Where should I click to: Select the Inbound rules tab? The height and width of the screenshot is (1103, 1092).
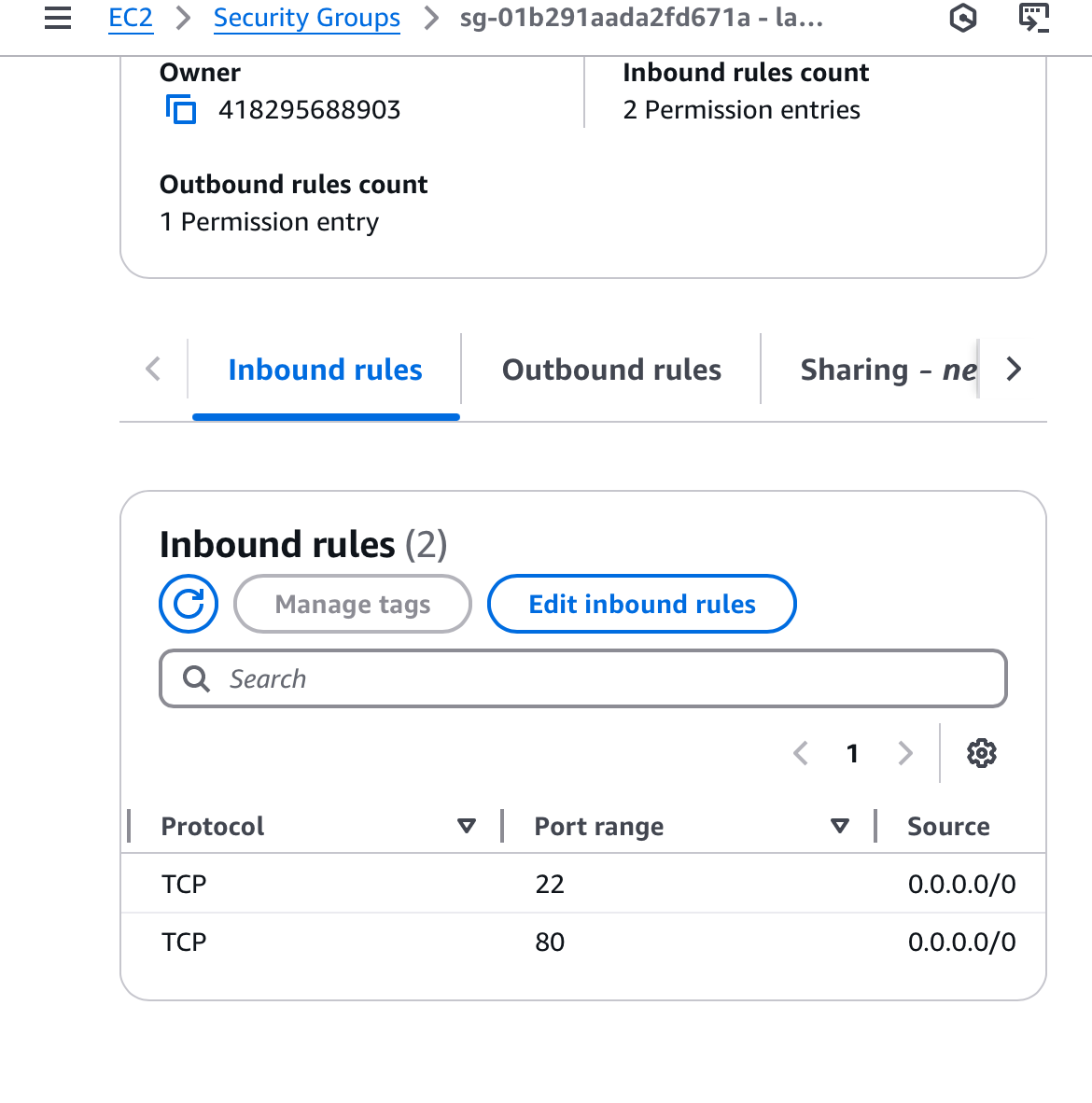point(325,370)
